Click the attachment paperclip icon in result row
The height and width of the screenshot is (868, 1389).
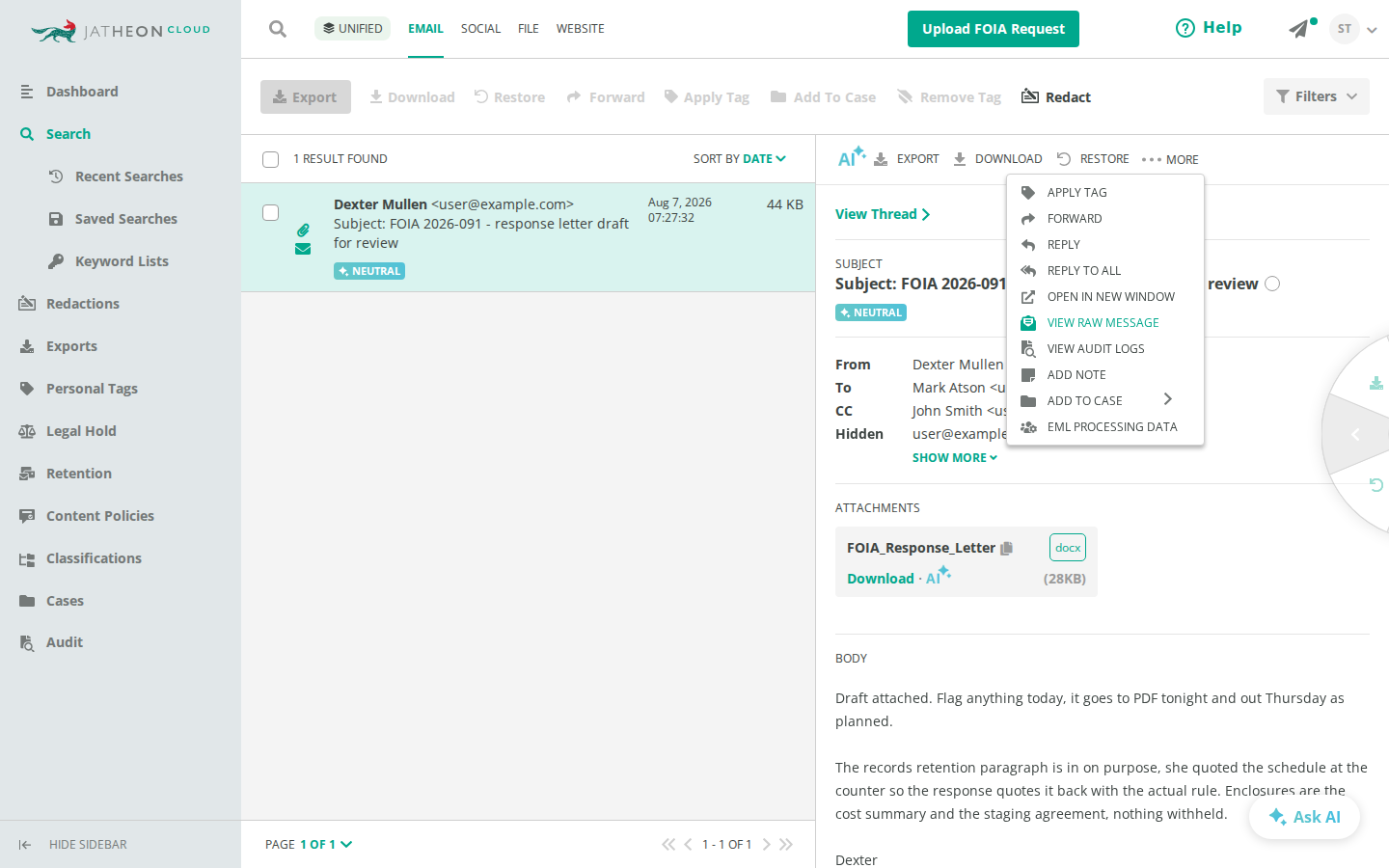coord(303,230)
